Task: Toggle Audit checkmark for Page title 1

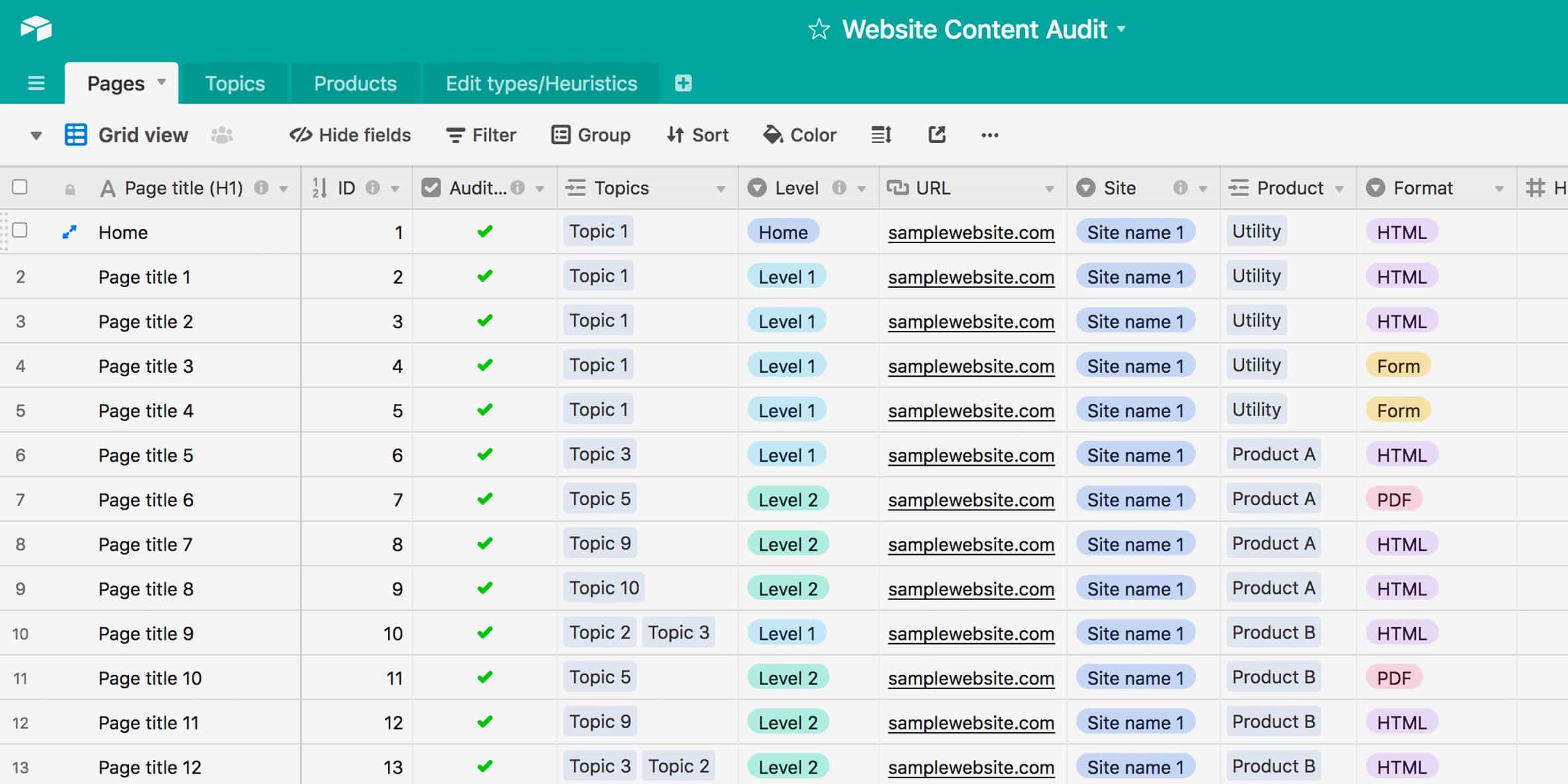Action: coord(485,276)
